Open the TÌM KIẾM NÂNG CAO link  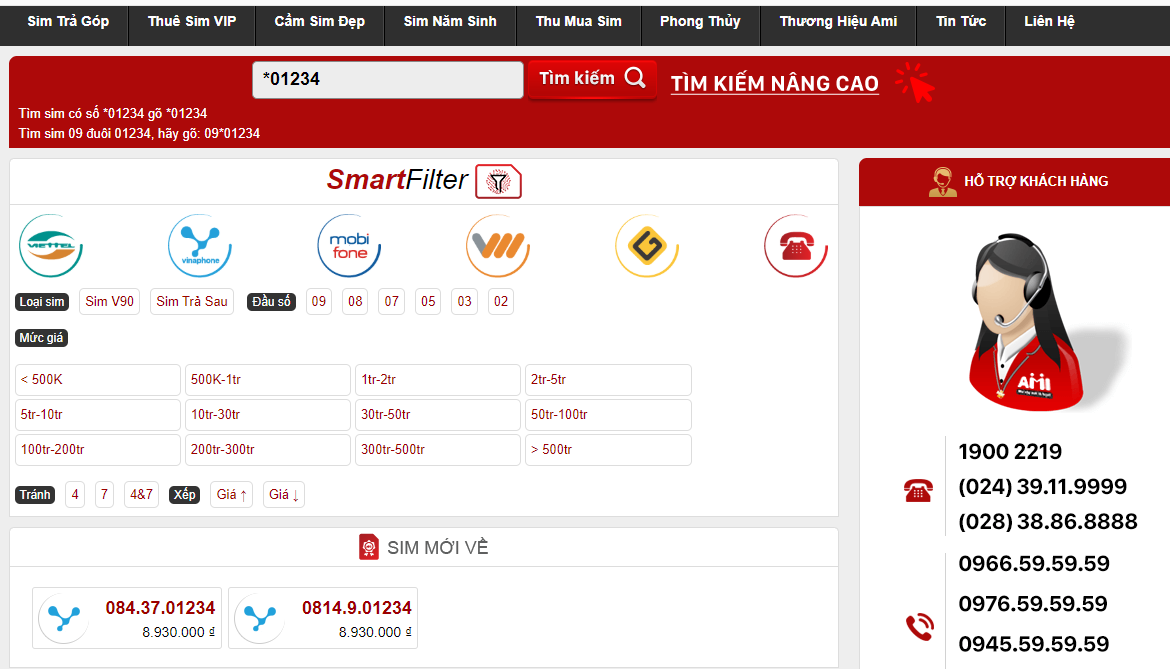(774, 84)
